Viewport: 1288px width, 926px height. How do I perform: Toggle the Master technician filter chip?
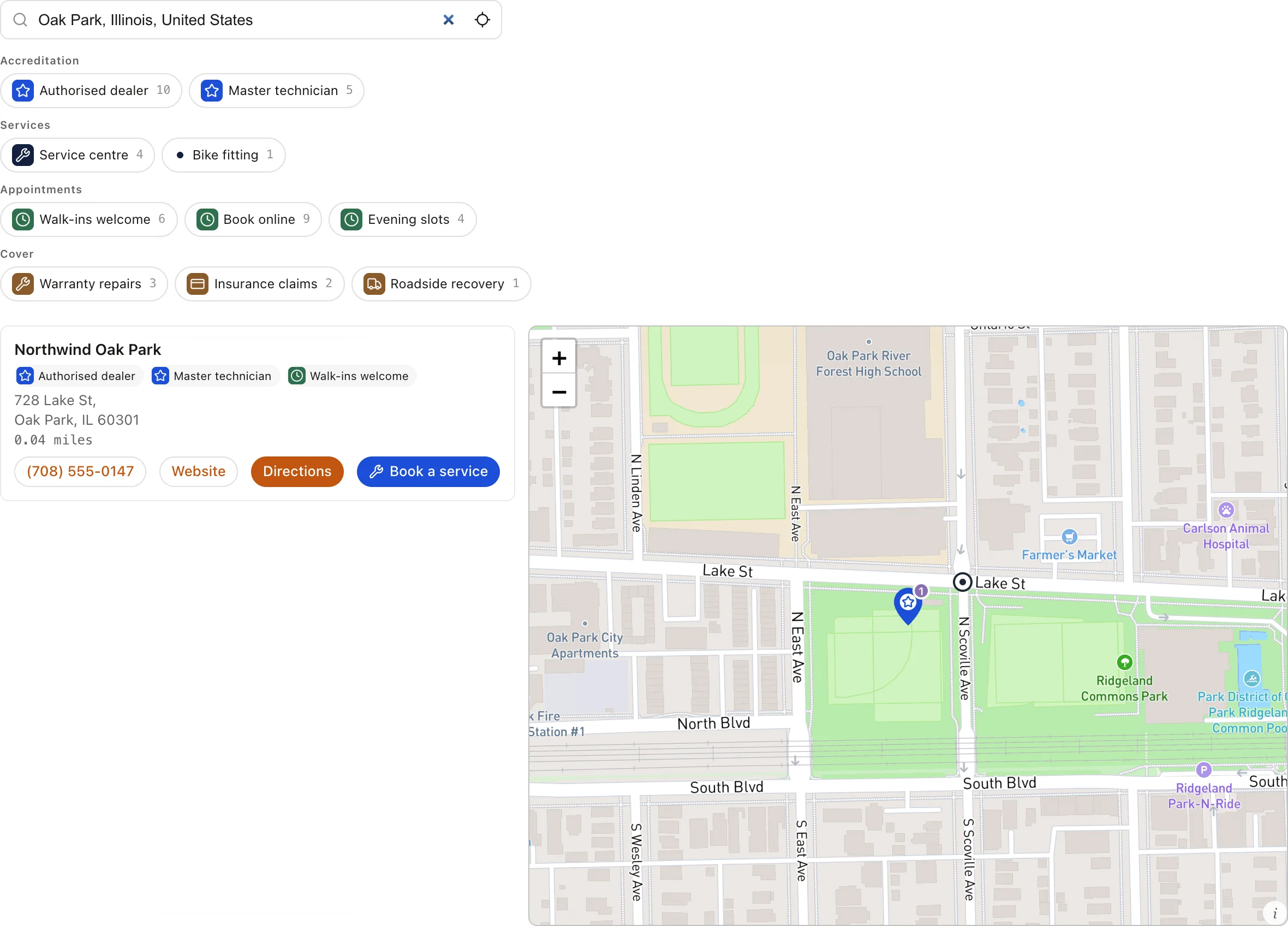277,90
